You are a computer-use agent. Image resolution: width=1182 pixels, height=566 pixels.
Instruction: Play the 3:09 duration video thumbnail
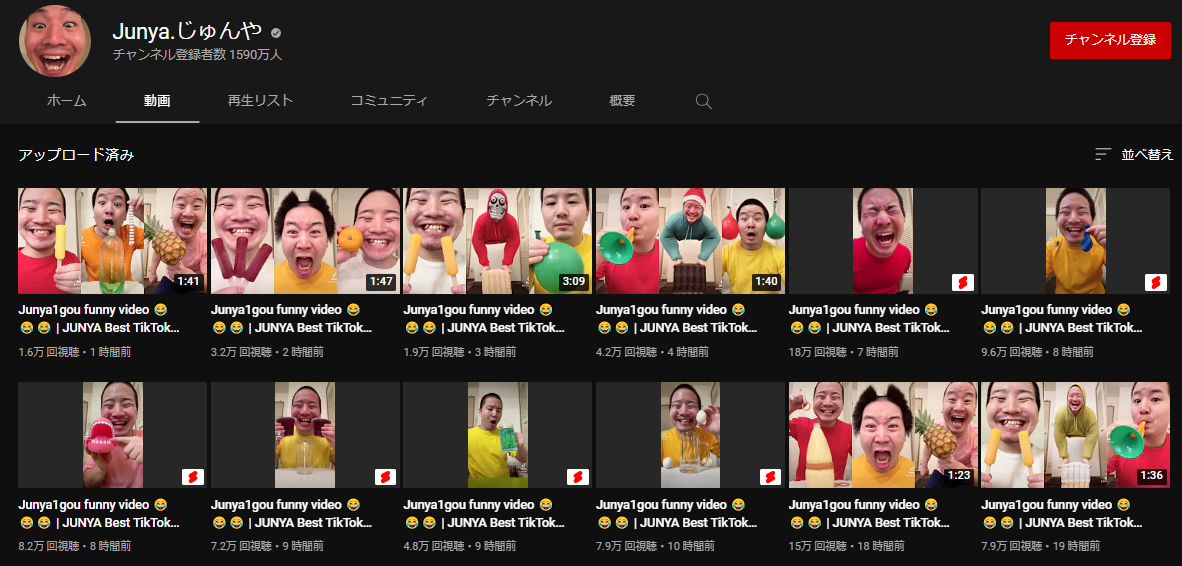[498, 241]
